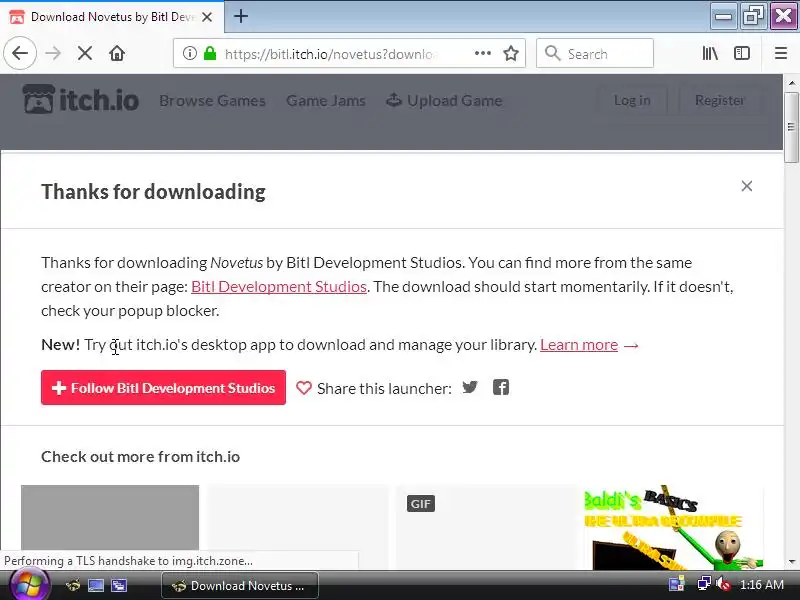The width and height of the screenshot is (800, 600).
Task: Click the muted volume tray icon
Action: pyautogui.click(x=723, y=583)
